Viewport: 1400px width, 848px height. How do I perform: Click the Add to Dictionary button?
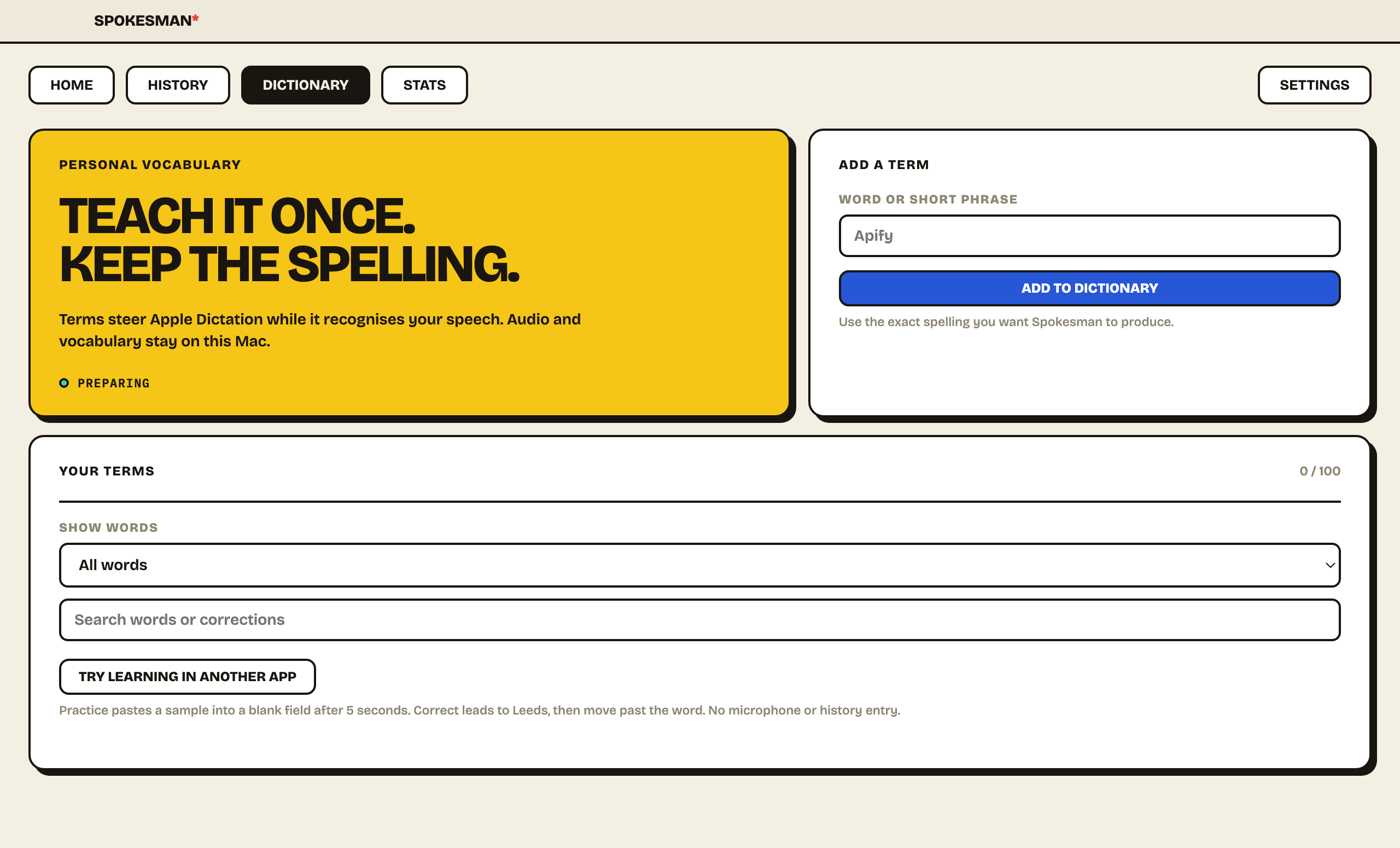[1089, 288]
